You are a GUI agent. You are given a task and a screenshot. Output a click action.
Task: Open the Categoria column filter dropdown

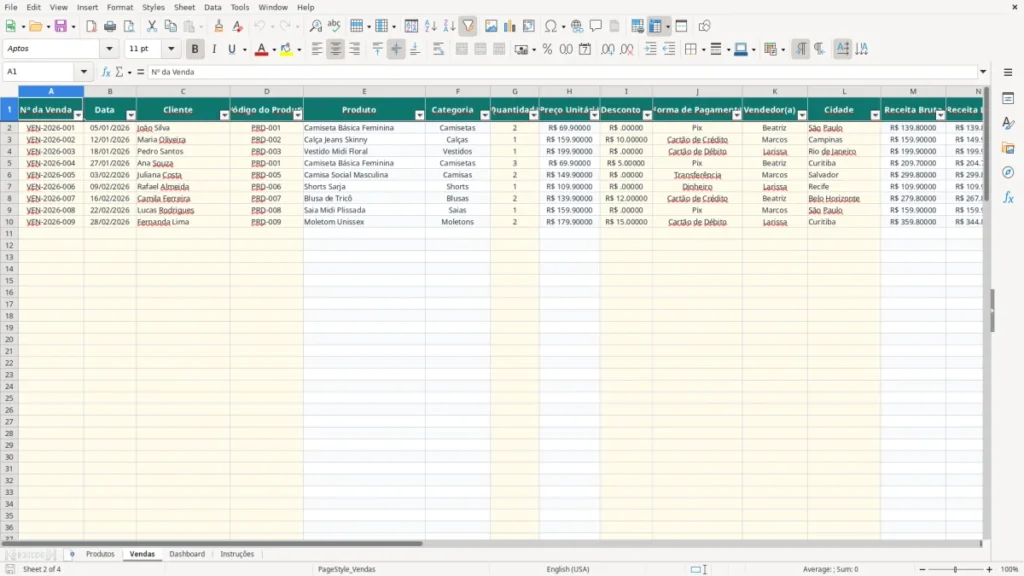[x=485, y=115]
